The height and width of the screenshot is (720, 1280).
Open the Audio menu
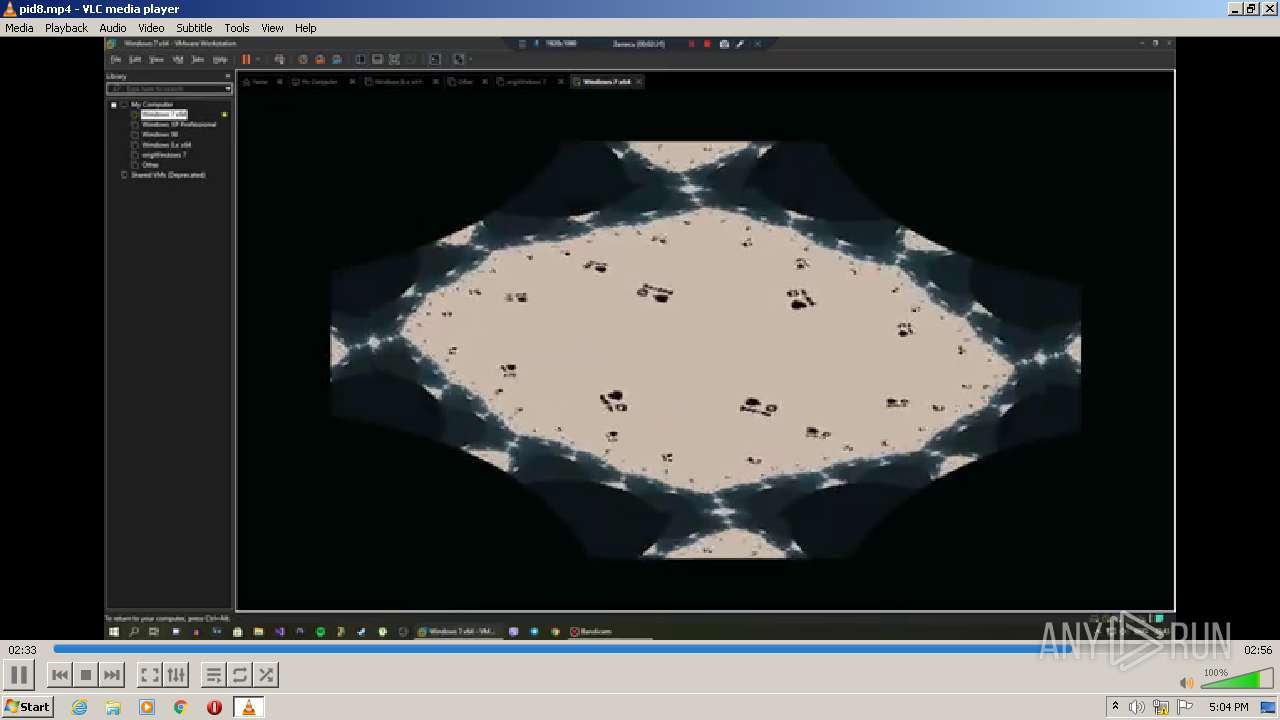[113, 28]
